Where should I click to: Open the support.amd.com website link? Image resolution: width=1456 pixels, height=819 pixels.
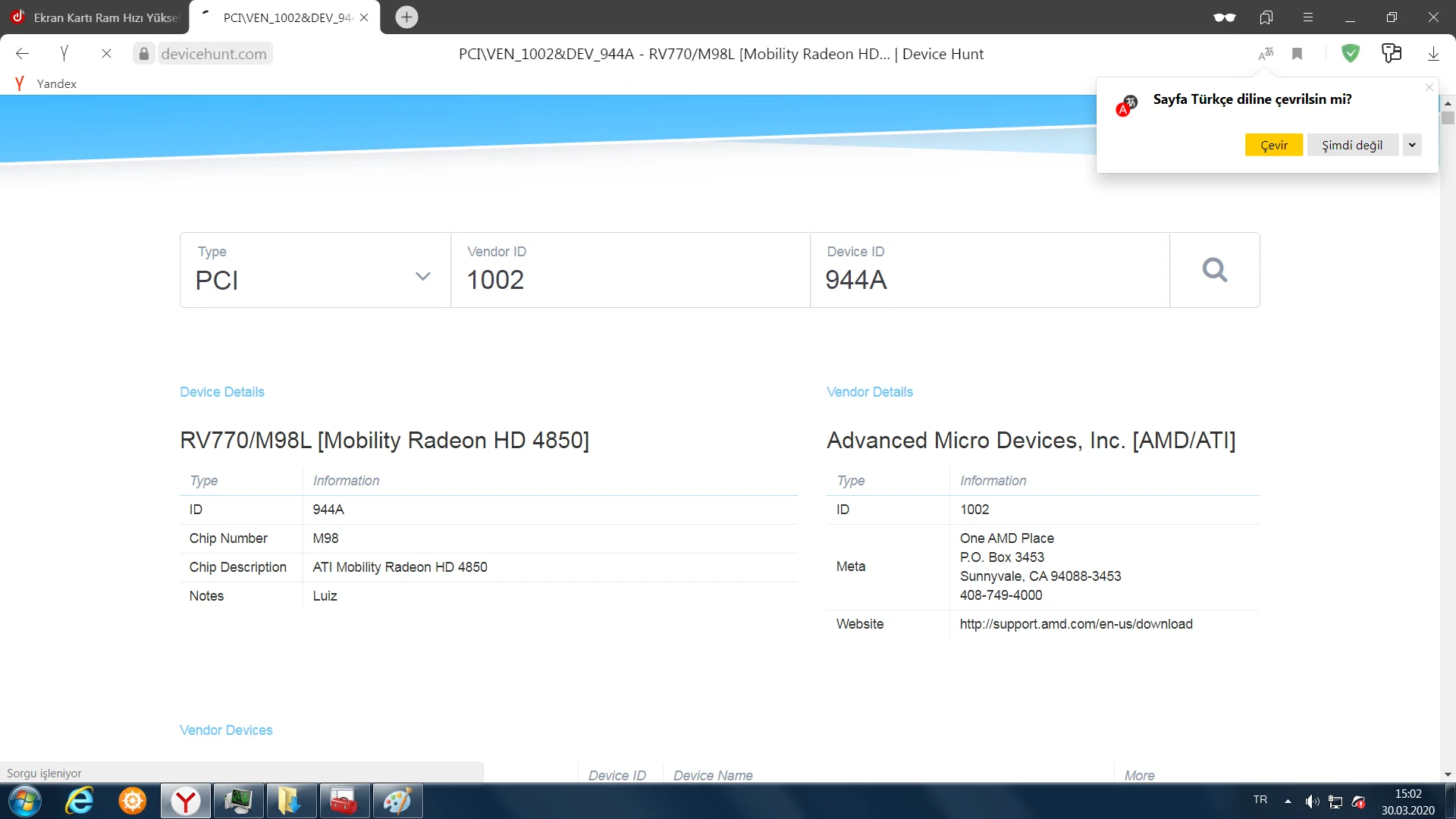(1075, 624)
